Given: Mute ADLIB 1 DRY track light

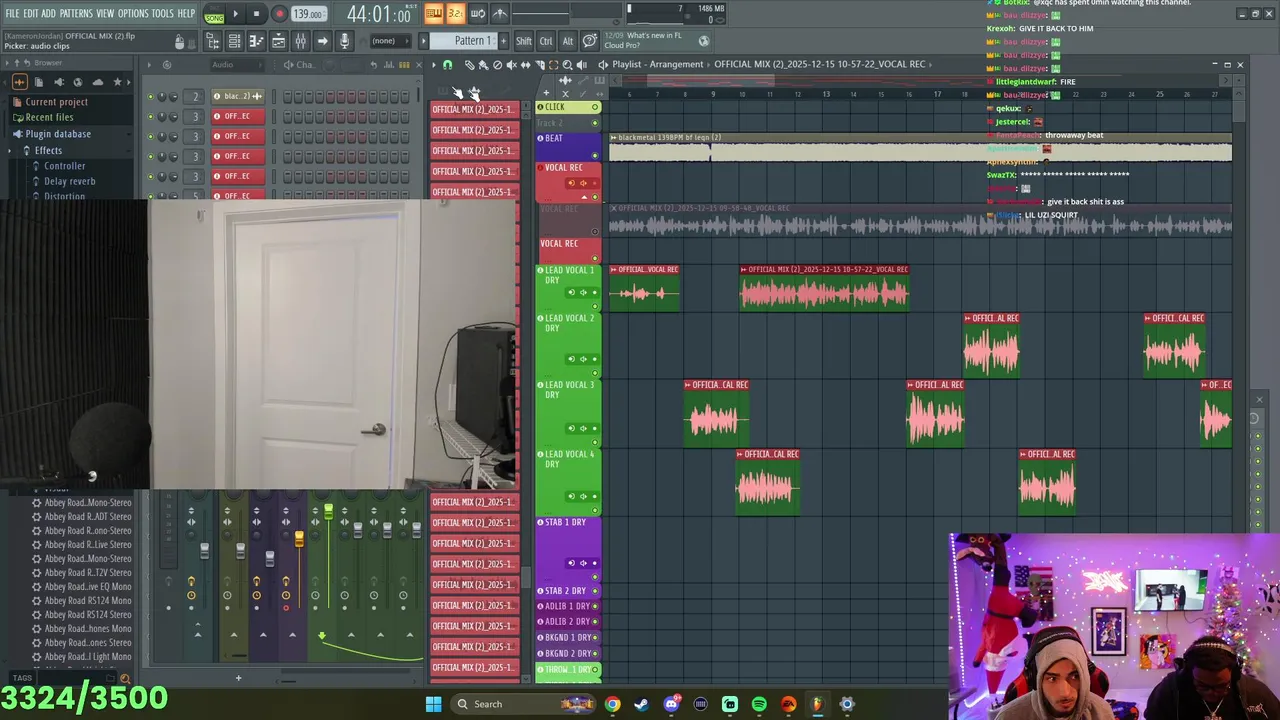Looking at the screenshot, I should tap(595, 606).
